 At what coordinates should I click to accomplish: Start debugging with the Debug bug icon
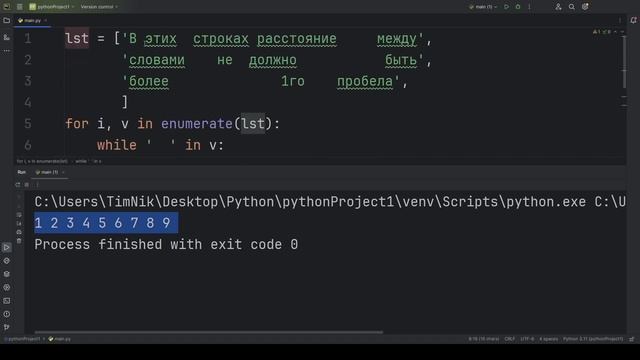click(x=518, y=7)
